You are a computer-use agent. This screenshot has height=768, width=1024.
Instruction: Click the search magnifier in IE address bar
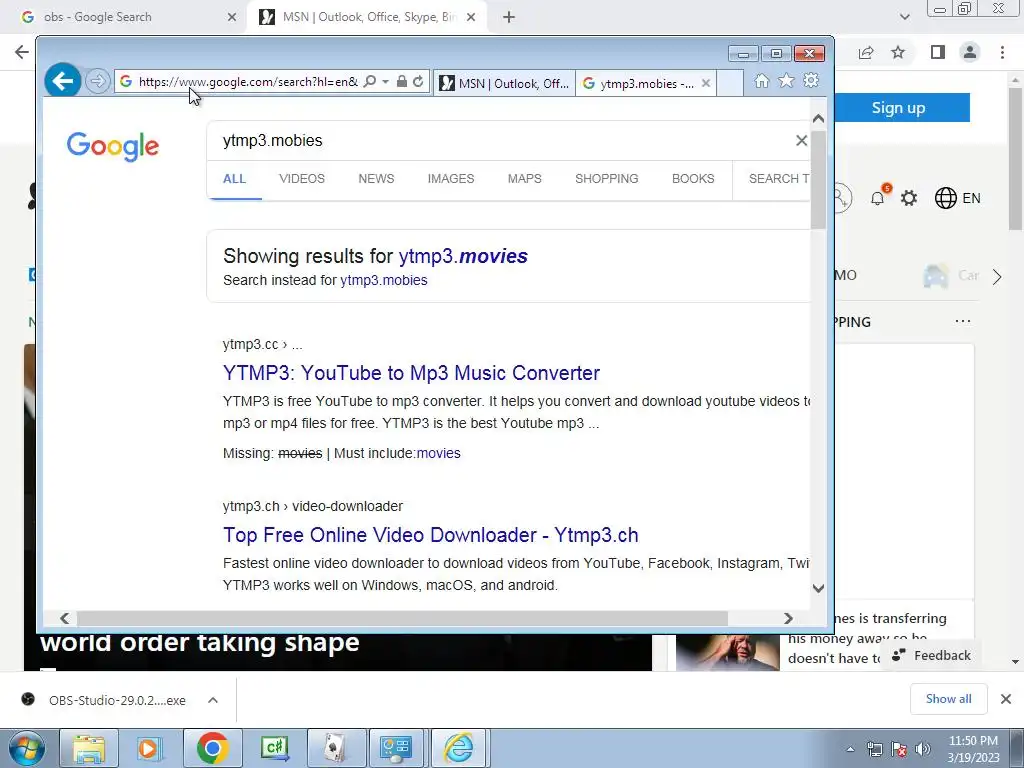pyautogui.click(x=370, y=82)
